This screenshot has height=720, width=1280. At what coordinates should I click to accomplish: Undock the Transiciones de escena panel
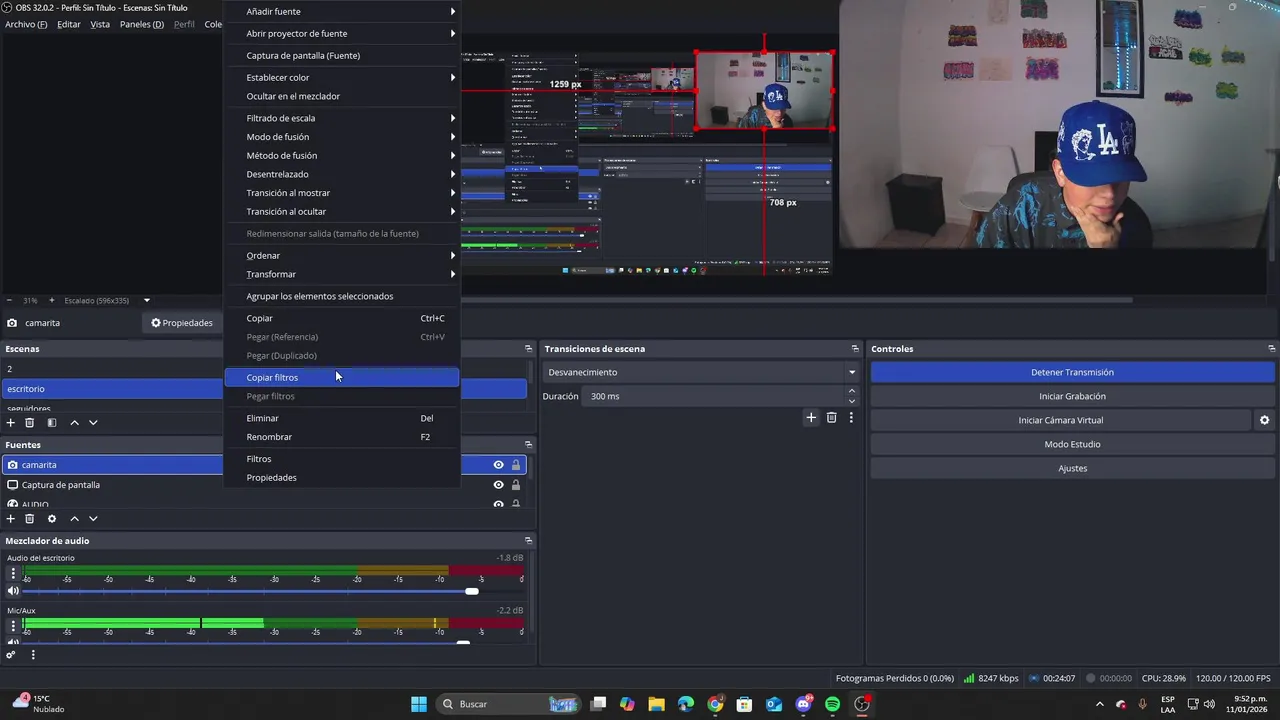click(x=855, y=349)
